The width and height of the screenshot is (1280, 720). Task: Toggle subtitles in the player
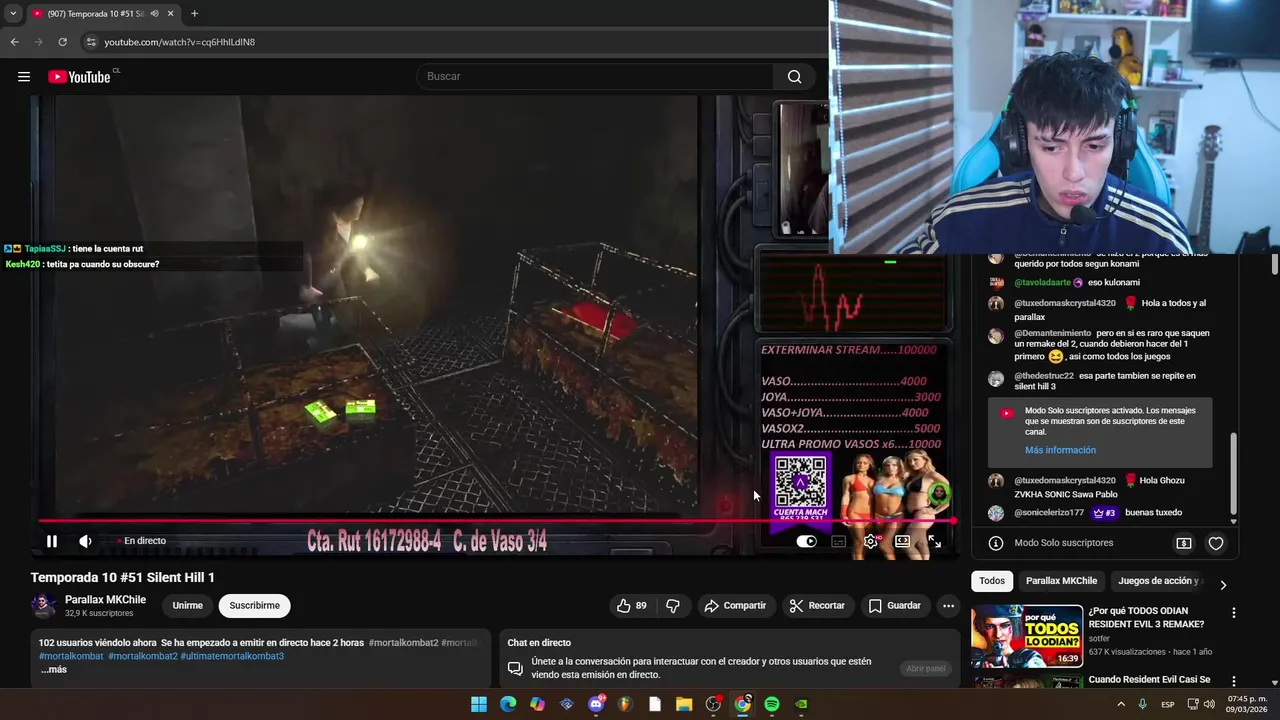coord(839,541)
